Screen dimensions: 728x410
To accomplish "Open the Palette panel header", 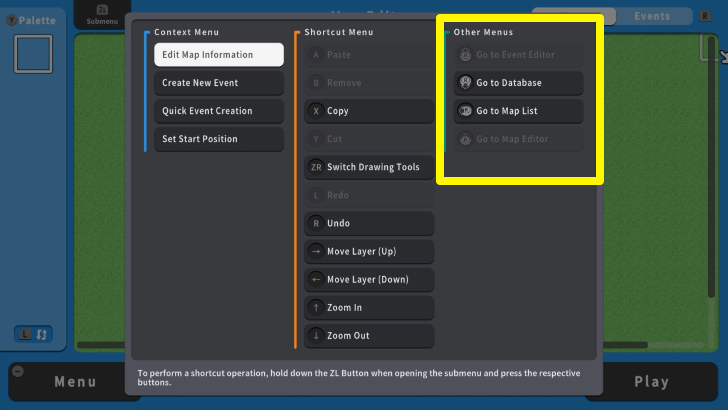I will tap(31, 20).
